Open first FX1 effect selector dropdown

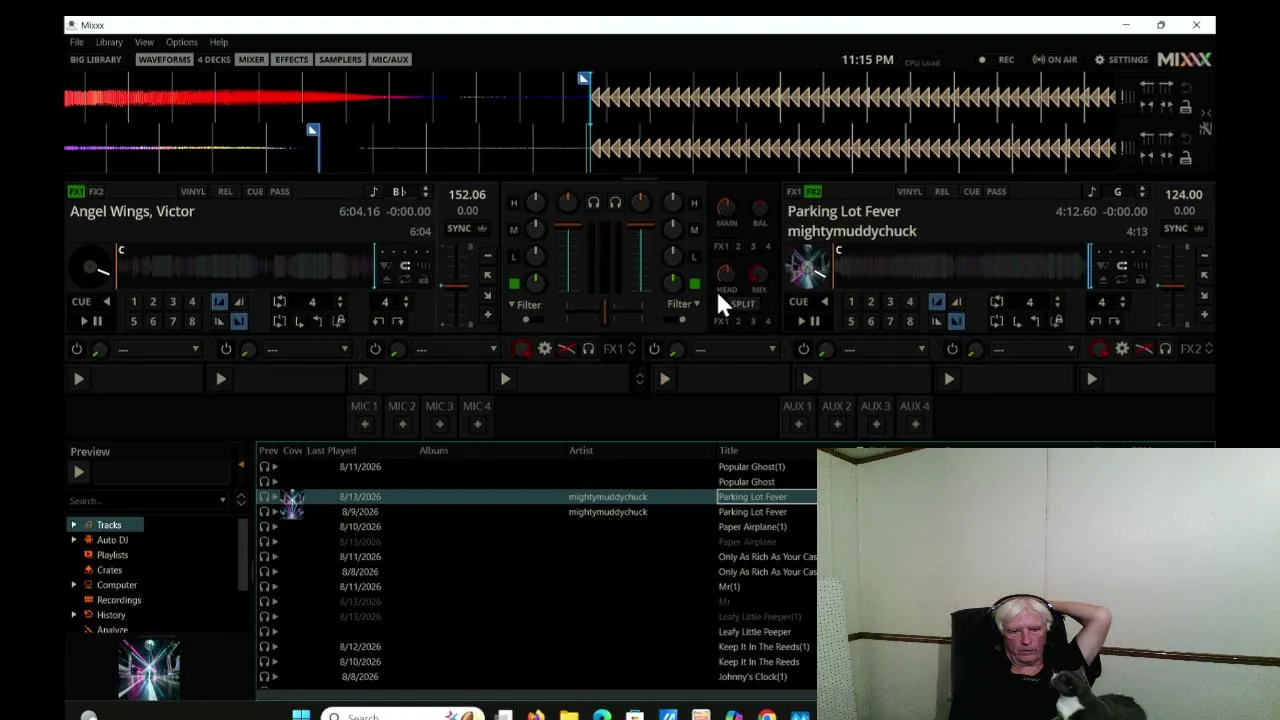tap(158, 349)
